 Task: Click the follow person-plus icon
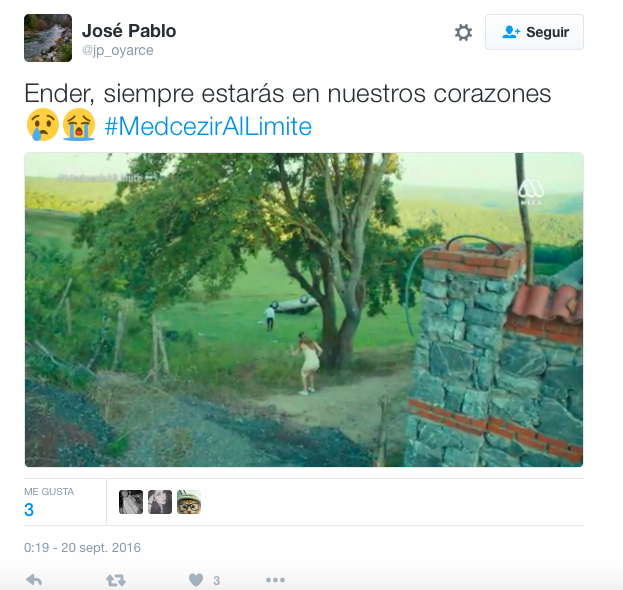pos(511,32)
